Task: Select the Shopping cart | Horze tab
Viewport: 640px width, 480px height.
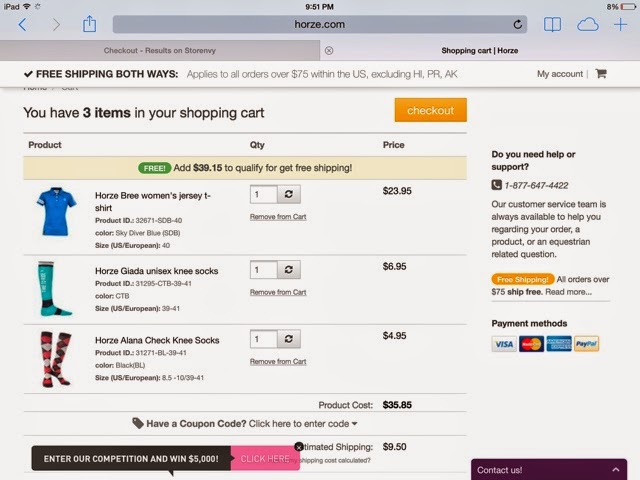Action: point(480,51)
